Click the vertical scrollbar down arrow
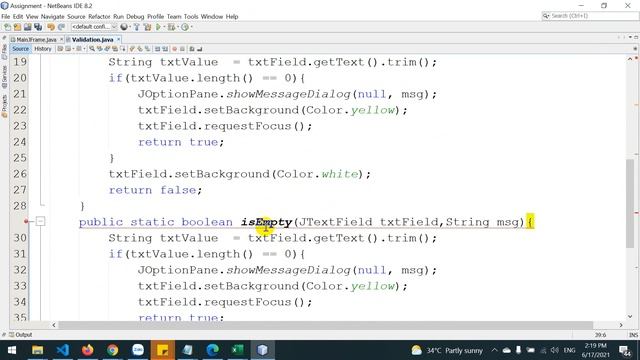 pos(630,316)
